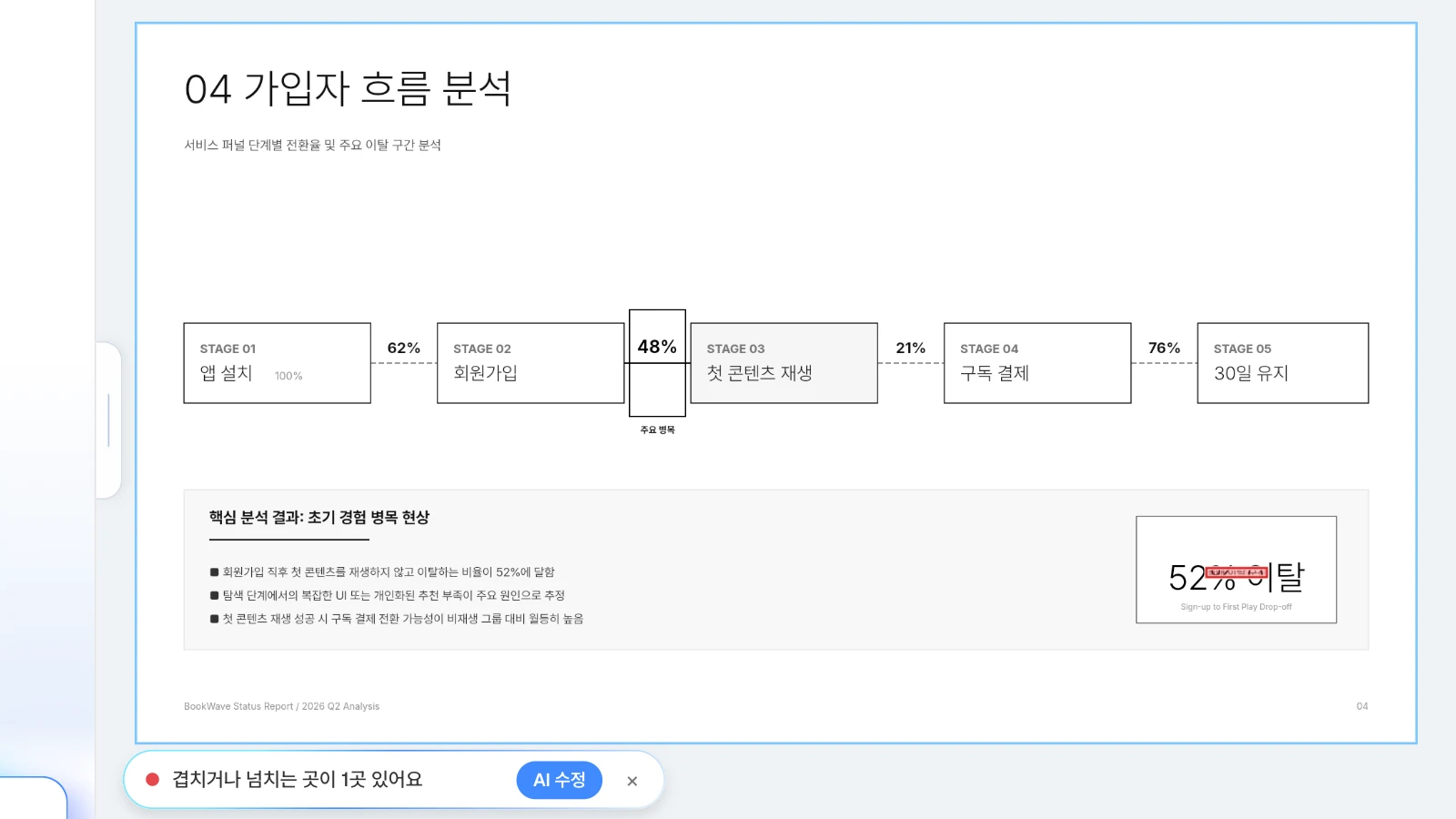Click the 주요 병목 caption

657,430
